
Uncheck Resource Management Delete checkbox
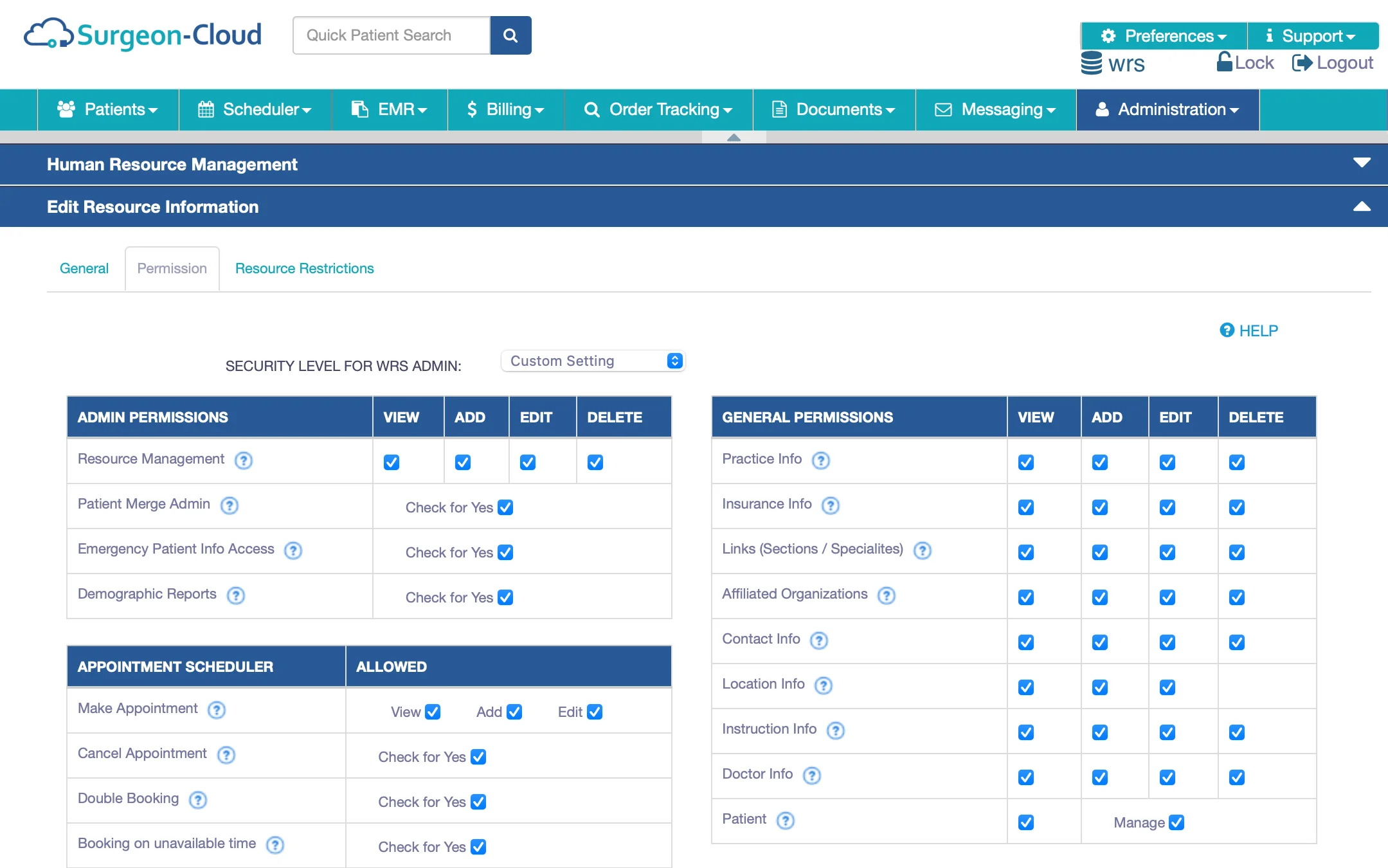[595, 462]
